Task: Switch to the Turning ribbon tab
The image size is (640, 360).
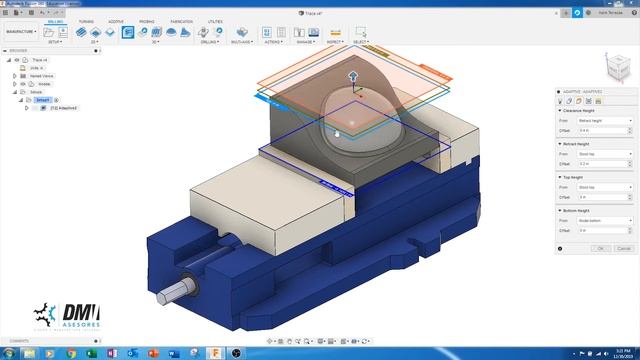Action: (x=86, y=22)
